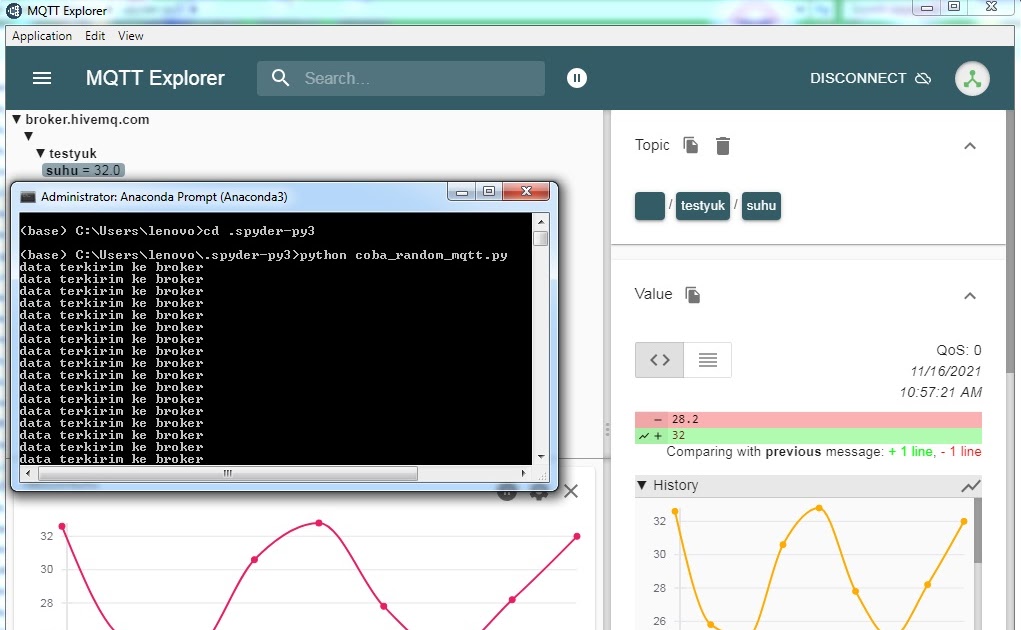Toggle pause on incoming MQTT messages
This screenshot has width=1021, height=630.
pyautogui.click(x=577, y=78)
